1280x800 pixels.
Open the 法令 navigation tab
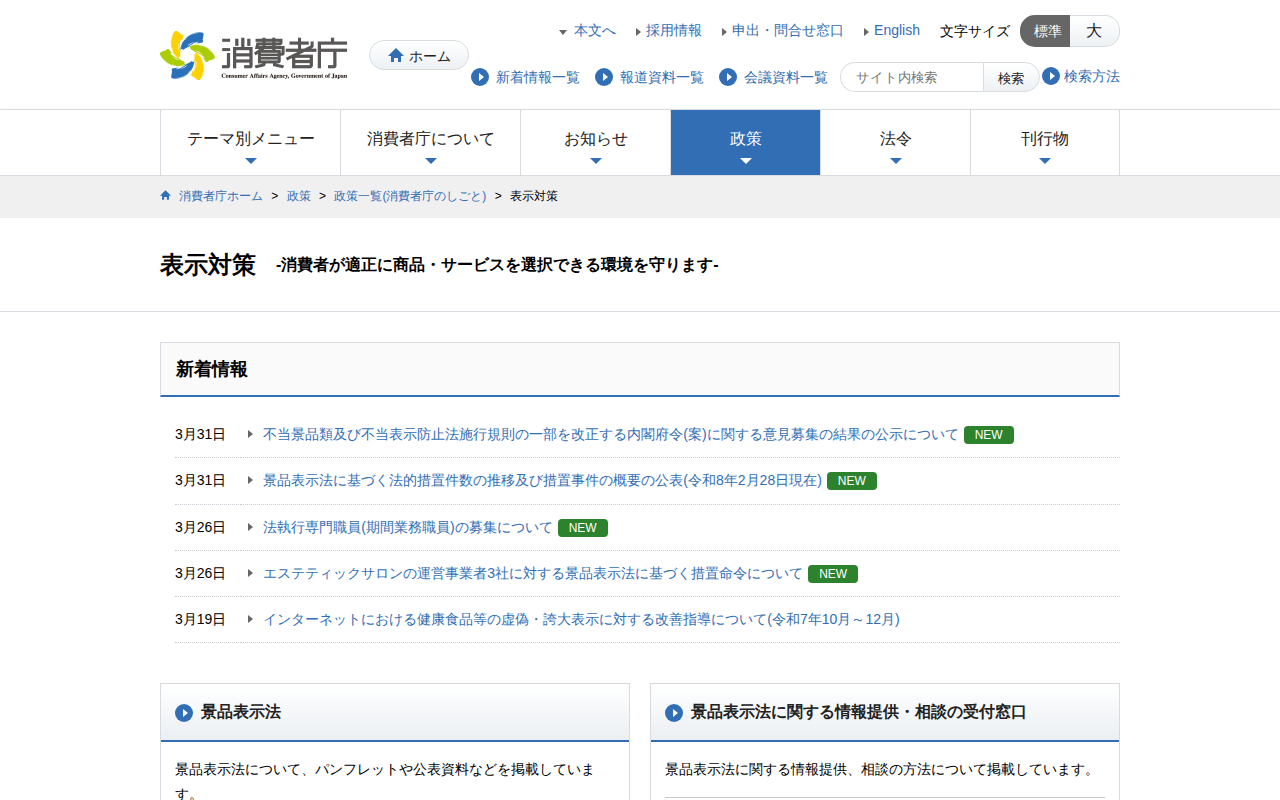(x=895, y=142)
